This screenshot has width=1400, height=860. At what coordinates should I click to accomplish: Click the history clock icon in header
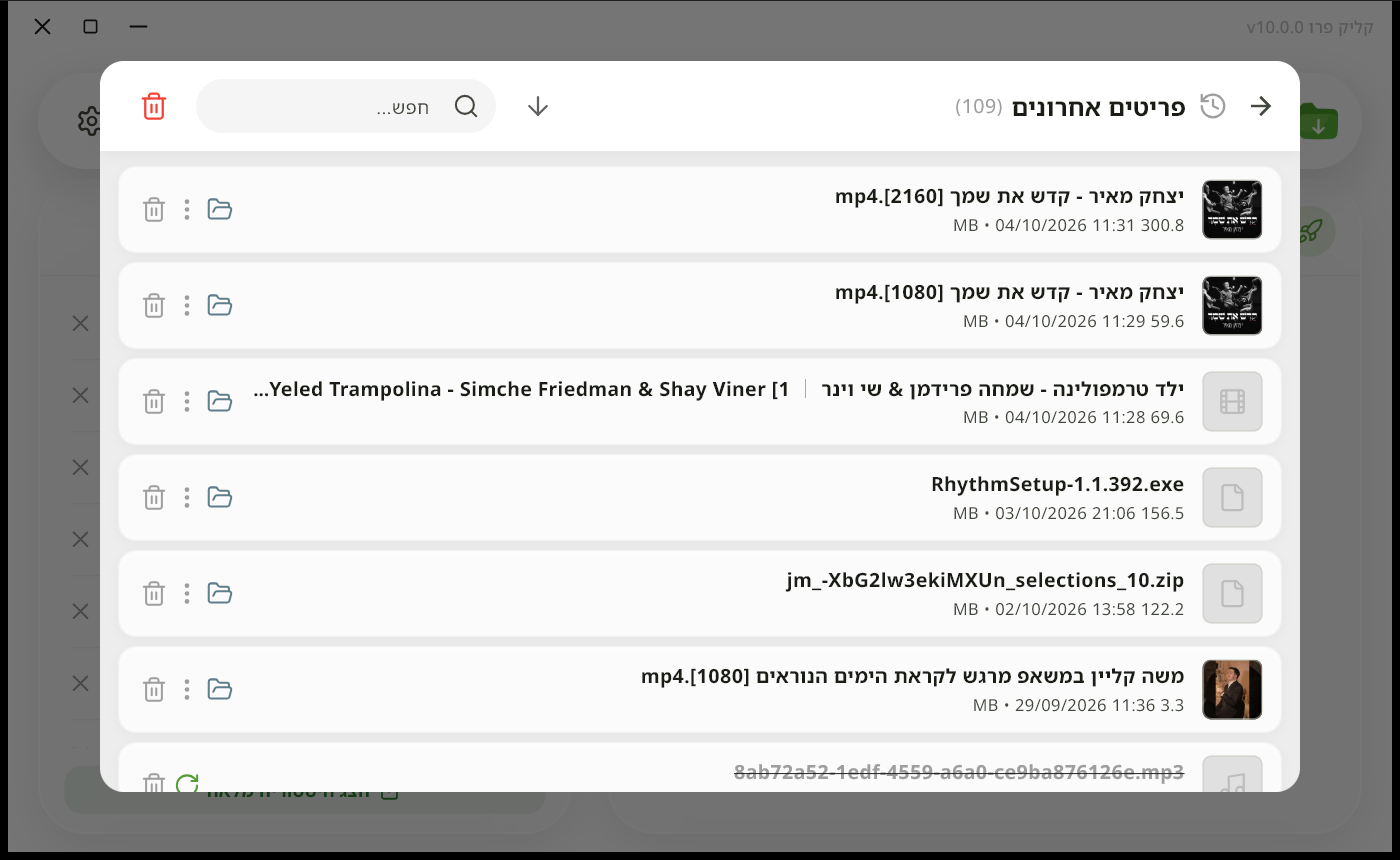pos(1213,106)
